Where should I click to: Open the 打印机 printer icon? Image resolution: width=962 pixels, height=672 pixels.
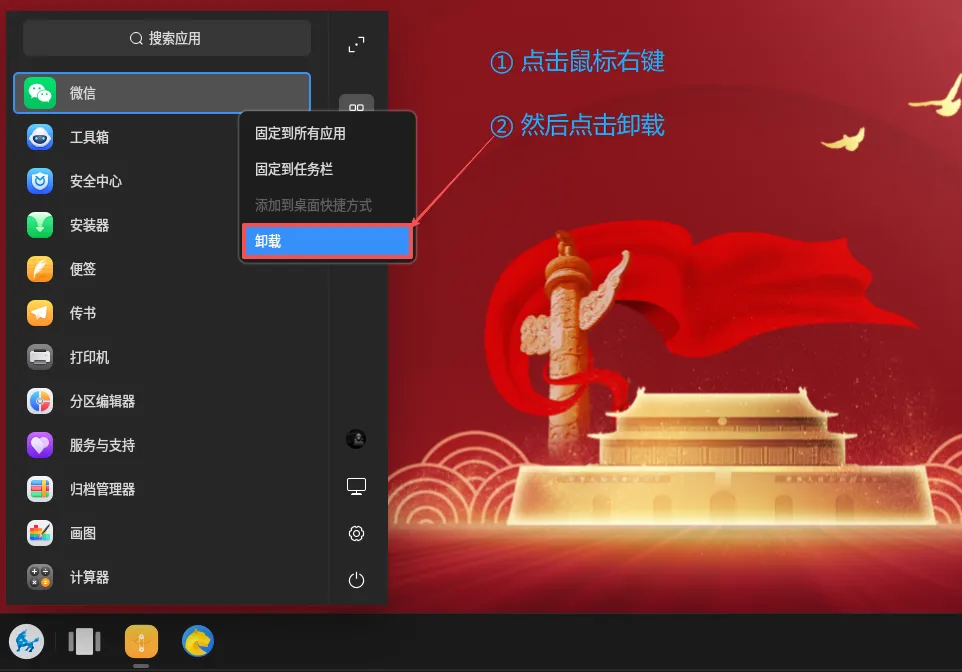pyautogui.click(x=40, y=357)
